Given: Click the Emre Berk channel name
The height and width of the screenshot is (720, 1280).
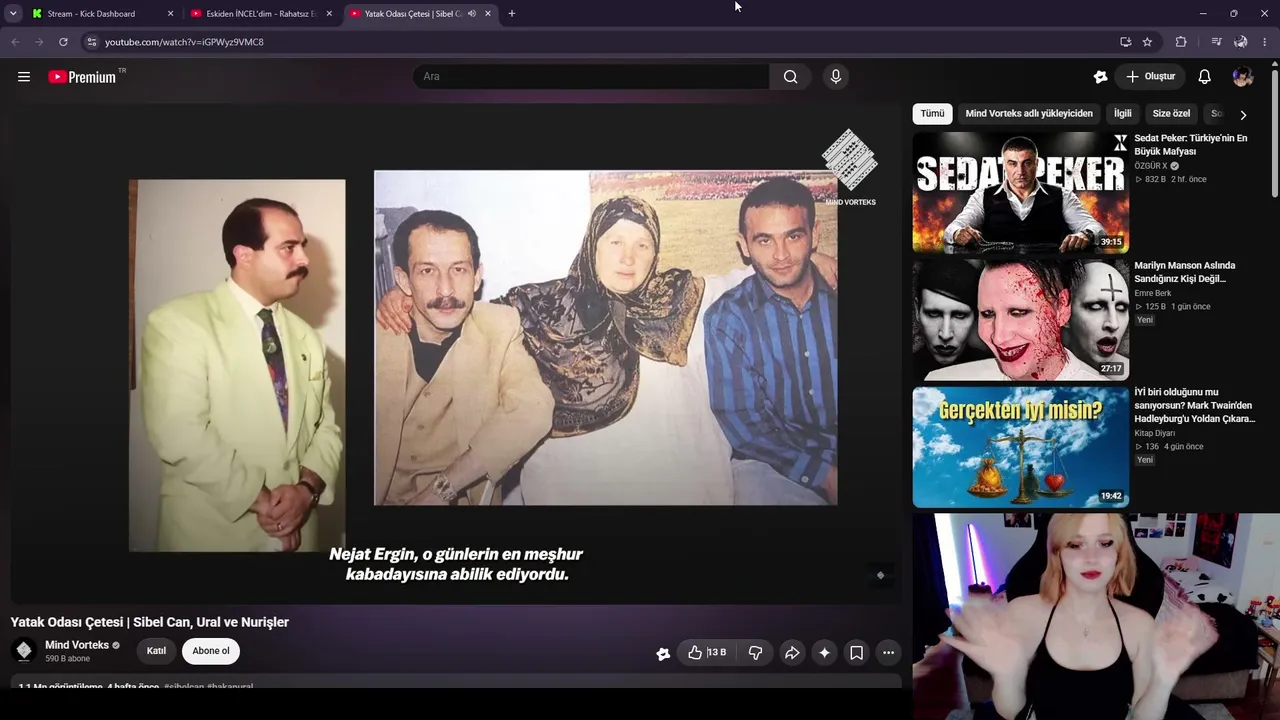Looking at the screenshot, I should pyautogui.click(x=1152, y=293).
